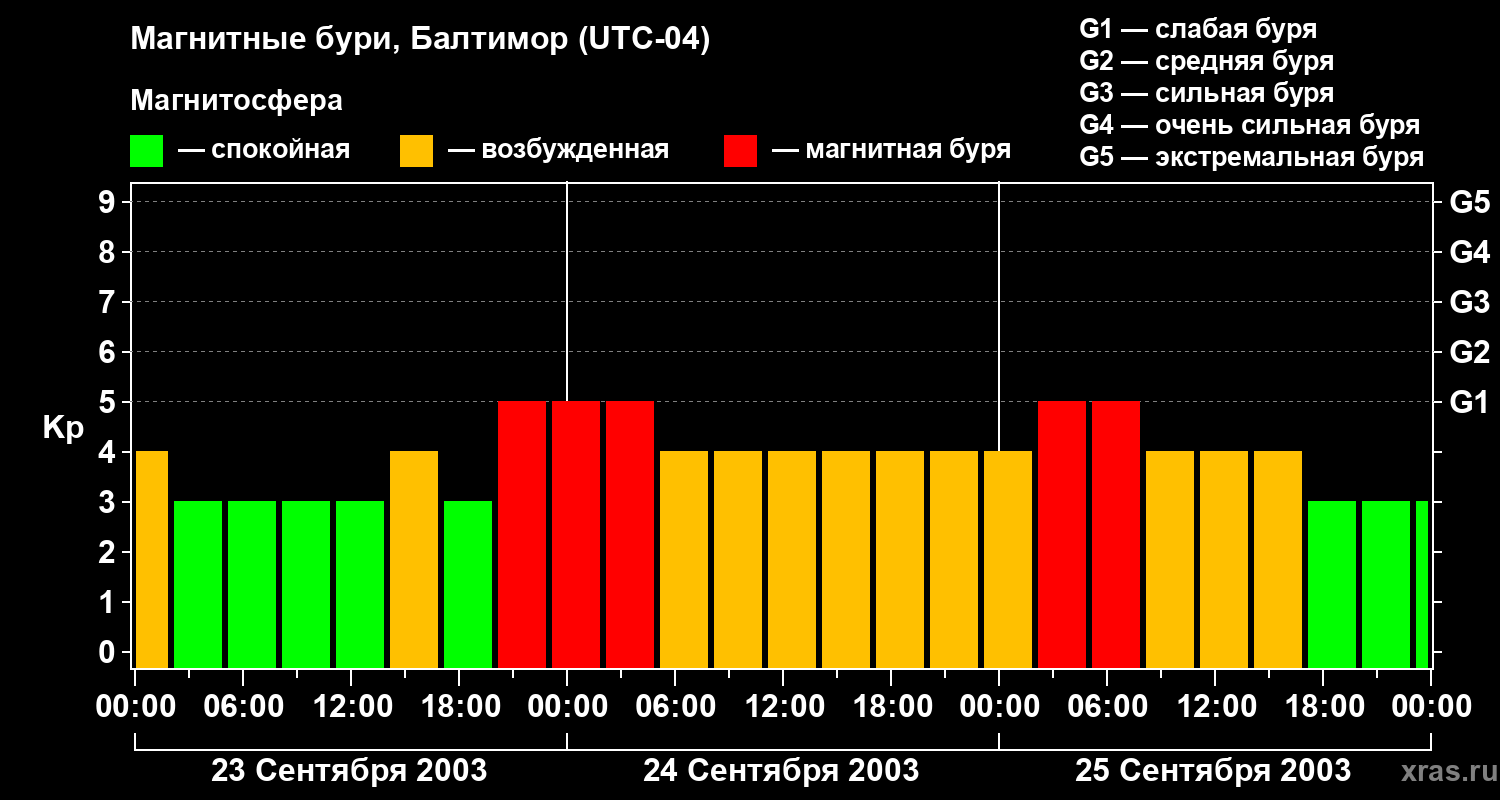Select the "24 Сентября 2003" date label

781,771
